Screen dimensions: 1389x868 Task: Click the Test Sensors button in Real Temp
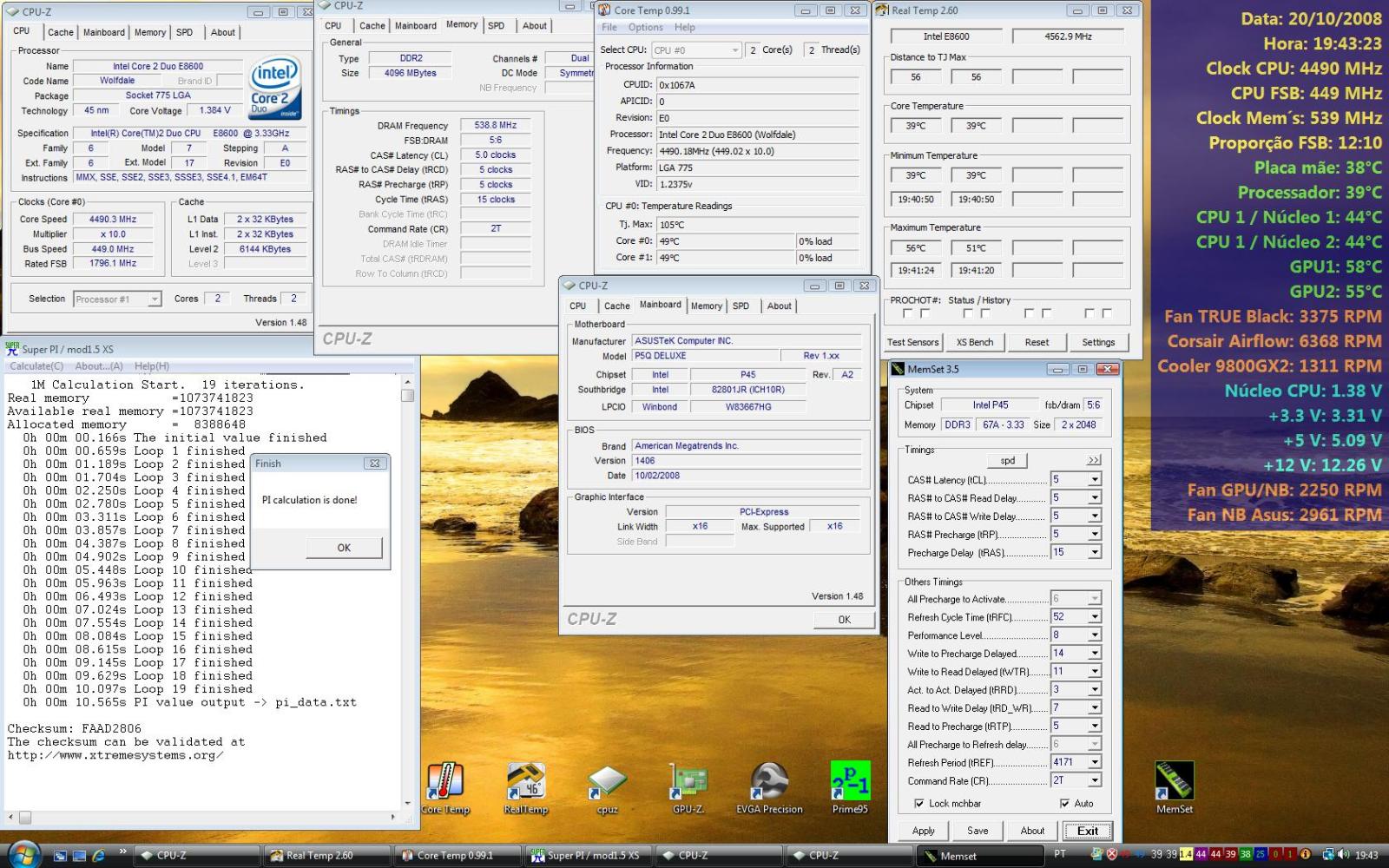(912, 343)
